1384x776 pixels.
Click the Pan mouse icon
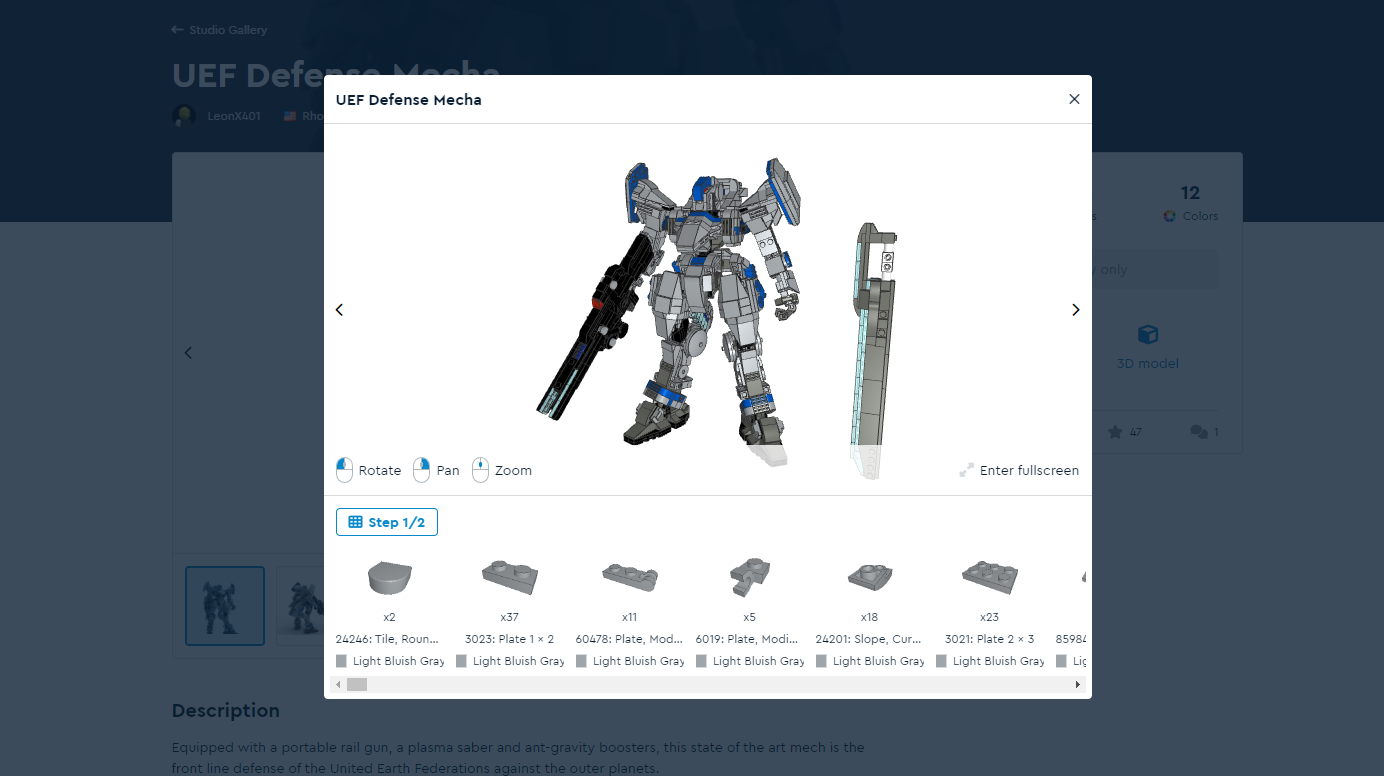(x=421, y=470)
